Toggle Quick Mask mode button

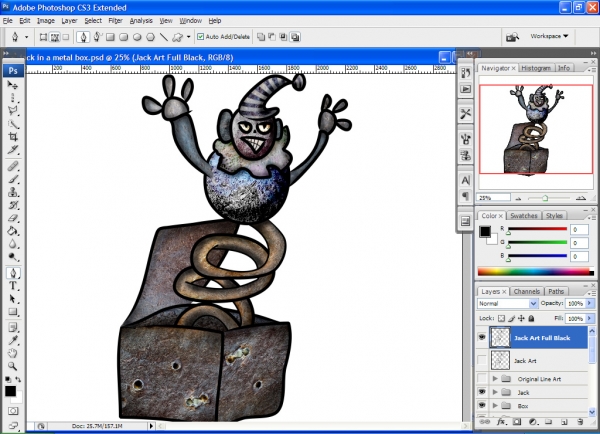13,411
